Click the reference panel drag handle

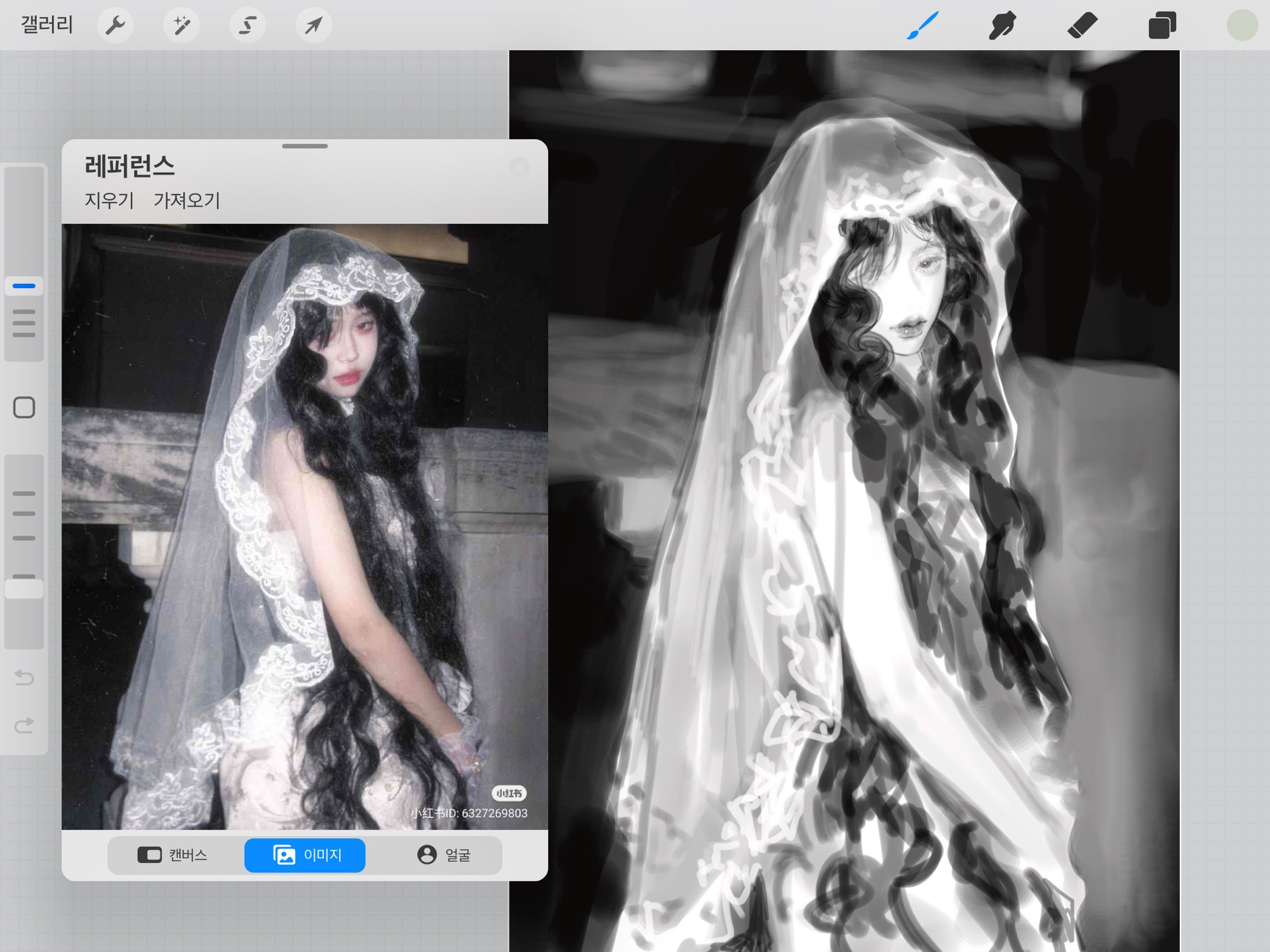coord(305,146)
